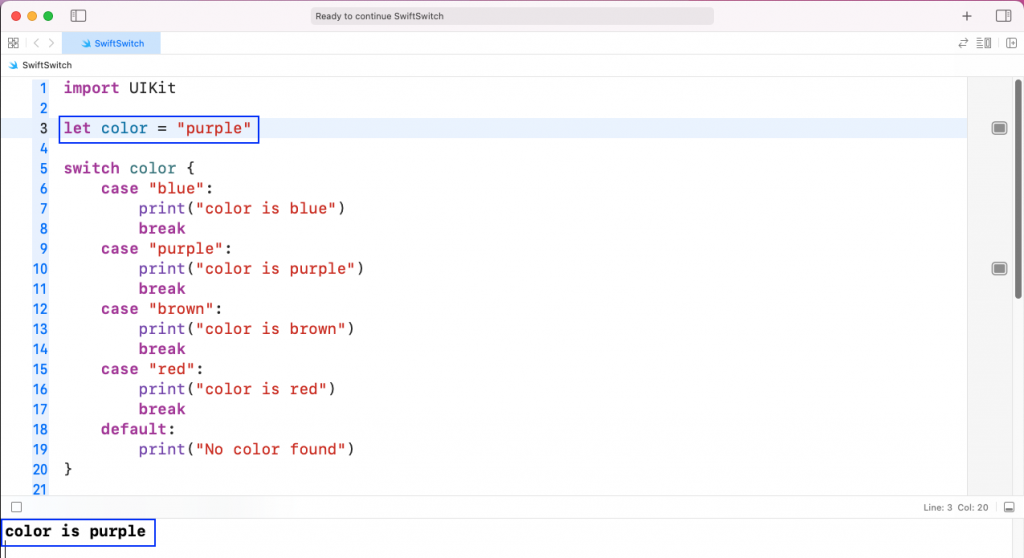1024x558 pixels.
Task: Go back with the left chevron
Action: tap(36, 43)
